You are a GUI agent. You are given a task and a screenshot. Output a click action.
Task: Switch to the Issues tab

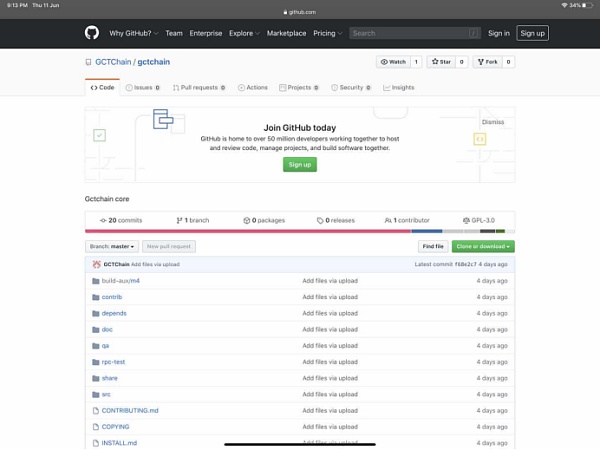(144, 88)
